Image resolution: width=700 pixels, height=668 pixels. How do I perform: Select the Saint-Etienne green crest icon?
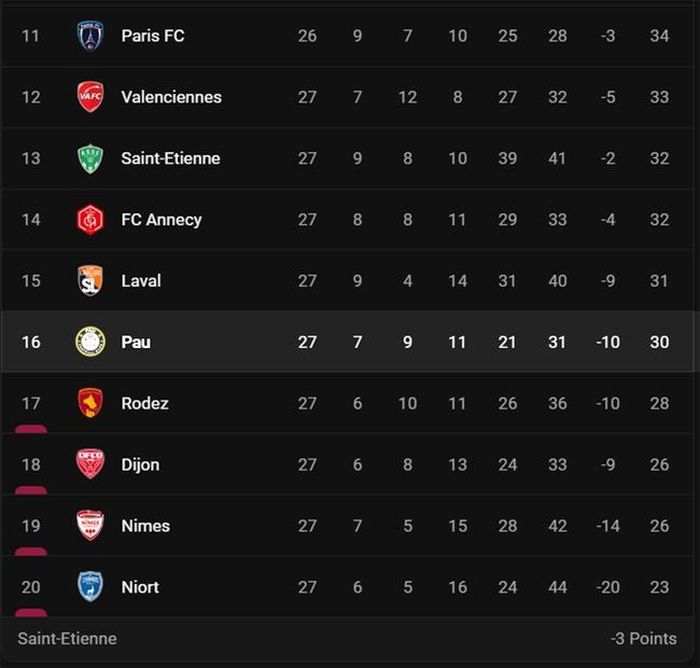click(90, 158)
